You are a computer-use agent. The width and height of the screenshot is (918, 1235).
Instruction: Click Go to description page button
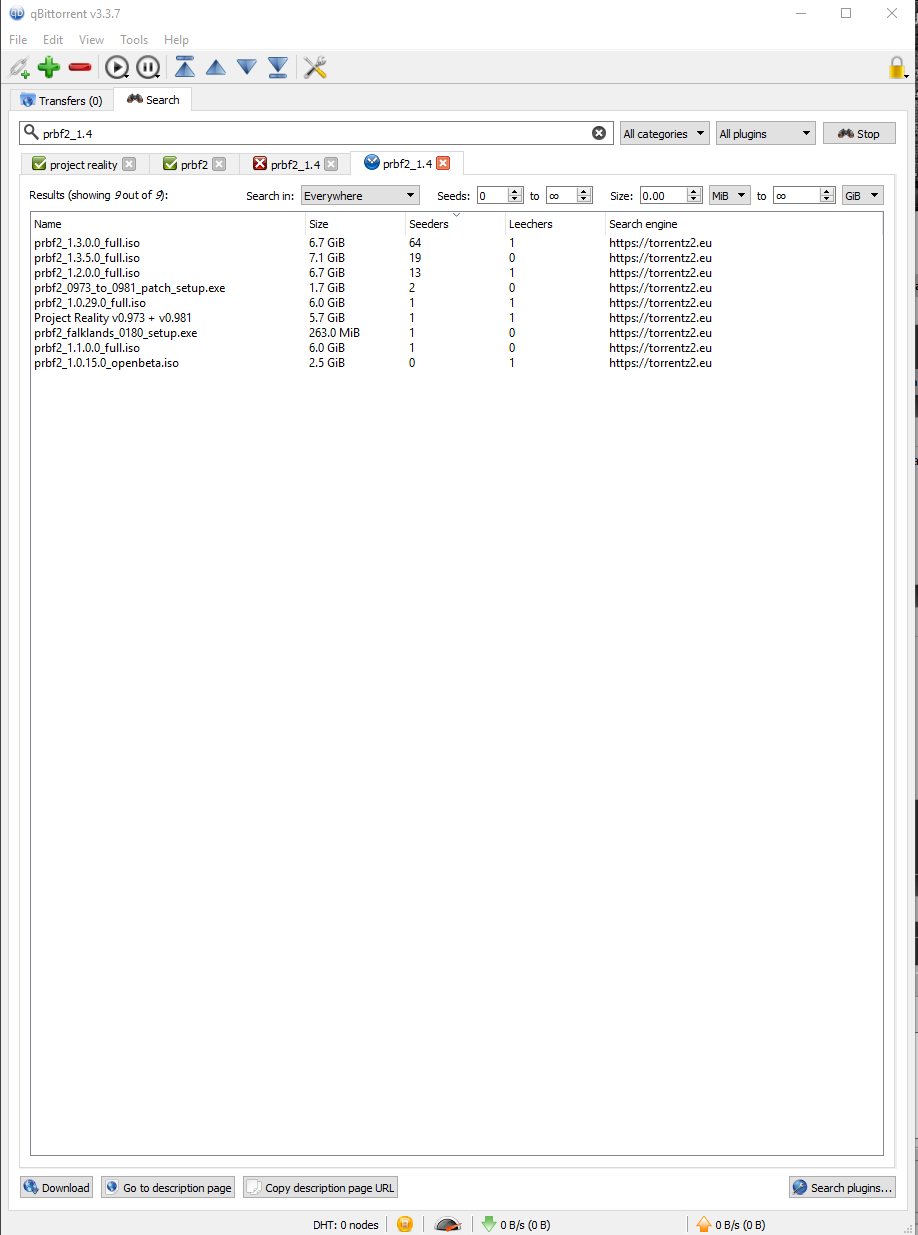tap(168, 1187)
